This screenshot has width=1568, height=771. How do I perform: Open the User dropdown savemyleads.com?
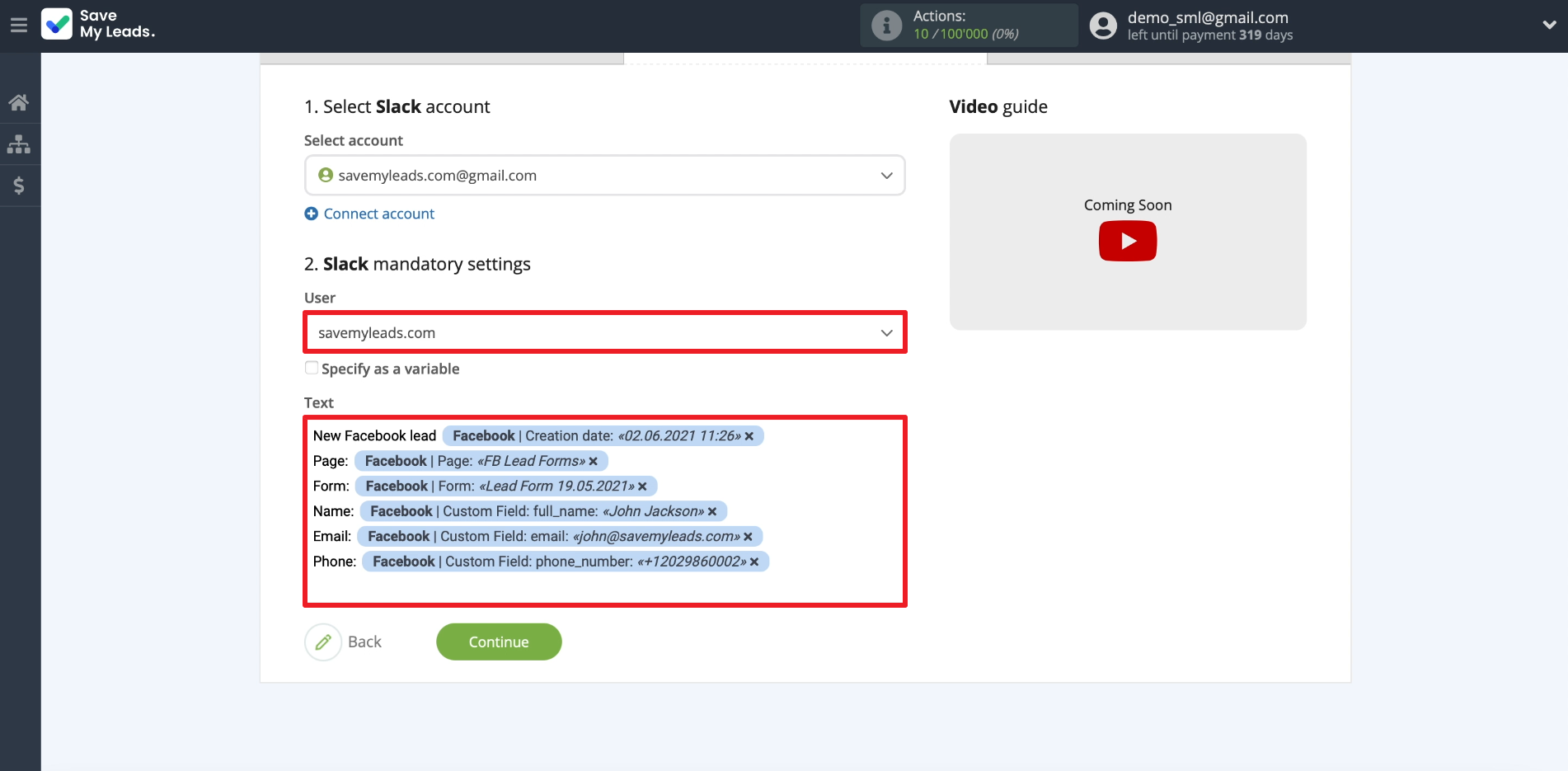pos(605,332)
